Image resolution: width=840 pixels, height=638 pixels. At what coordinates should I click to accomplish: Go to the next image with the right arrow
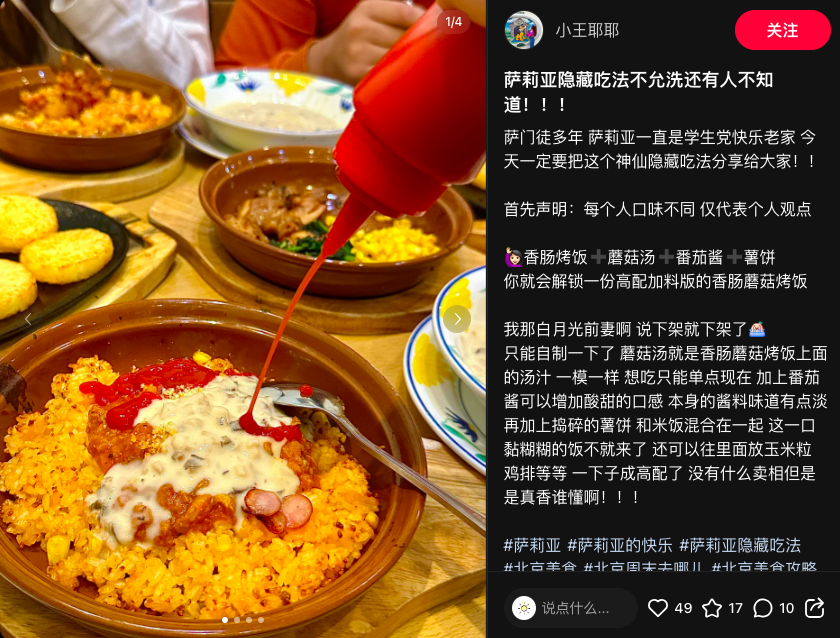[457, 319]
